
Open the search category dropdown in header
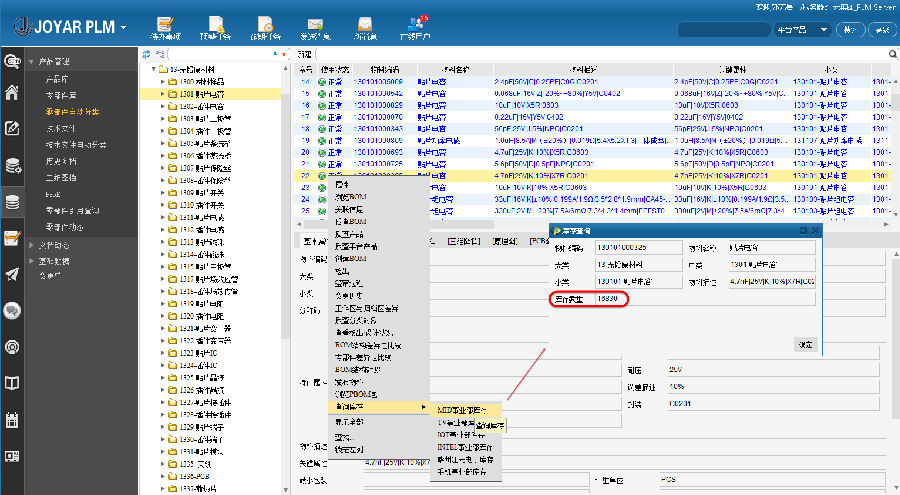pyautogui.click(x=801, y=29)
